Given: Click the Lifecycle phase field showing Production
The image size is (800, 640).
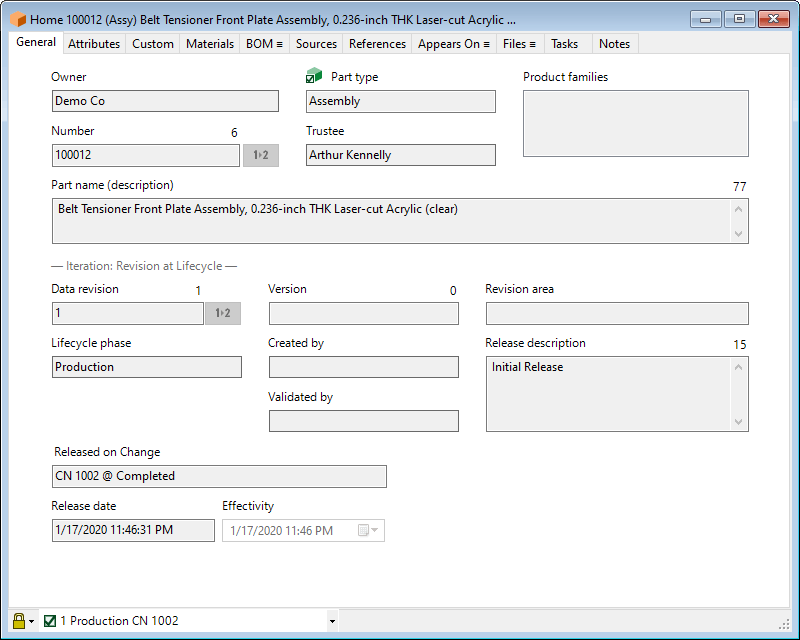Looking at the screenshot, I should tap(146, 367).
